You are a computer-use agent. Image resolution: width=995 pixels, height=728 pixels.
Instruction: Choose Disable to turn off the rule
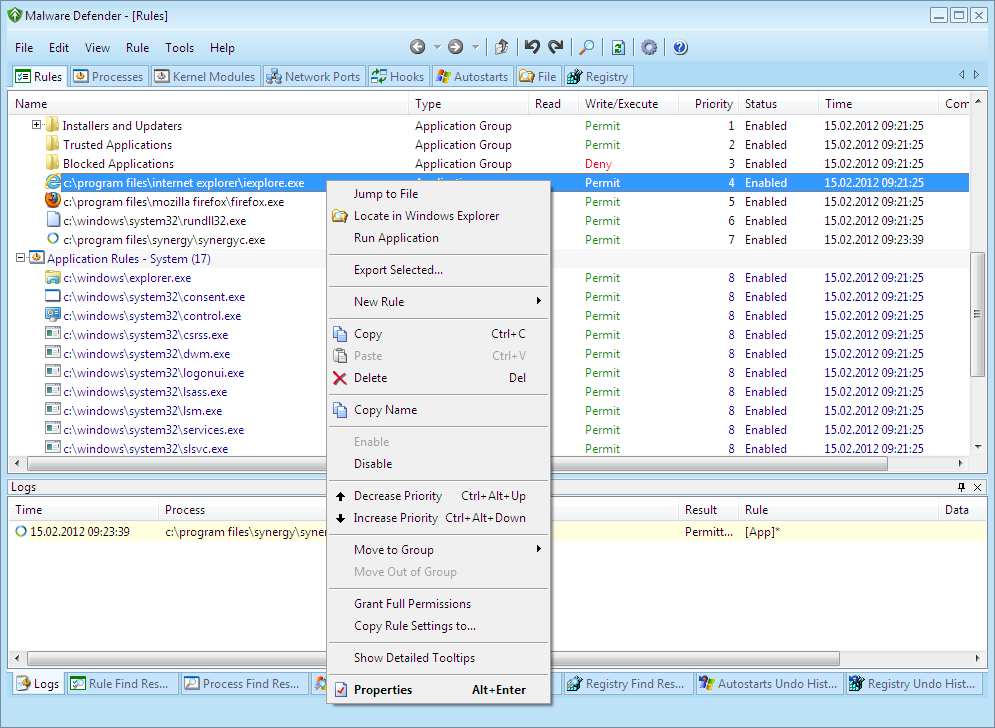click(x=373, y=464)
